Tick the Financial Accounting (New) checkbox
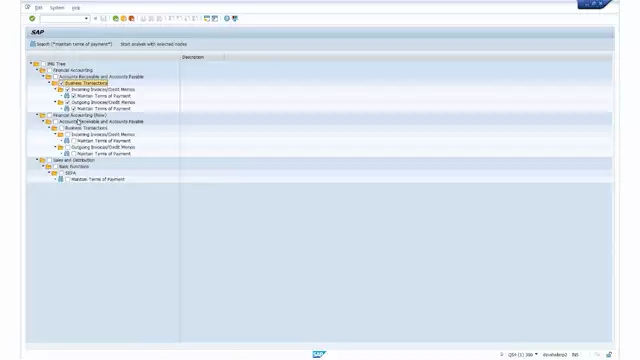The height and width of the screenshot is (360, 640). (x=49, y=115)
